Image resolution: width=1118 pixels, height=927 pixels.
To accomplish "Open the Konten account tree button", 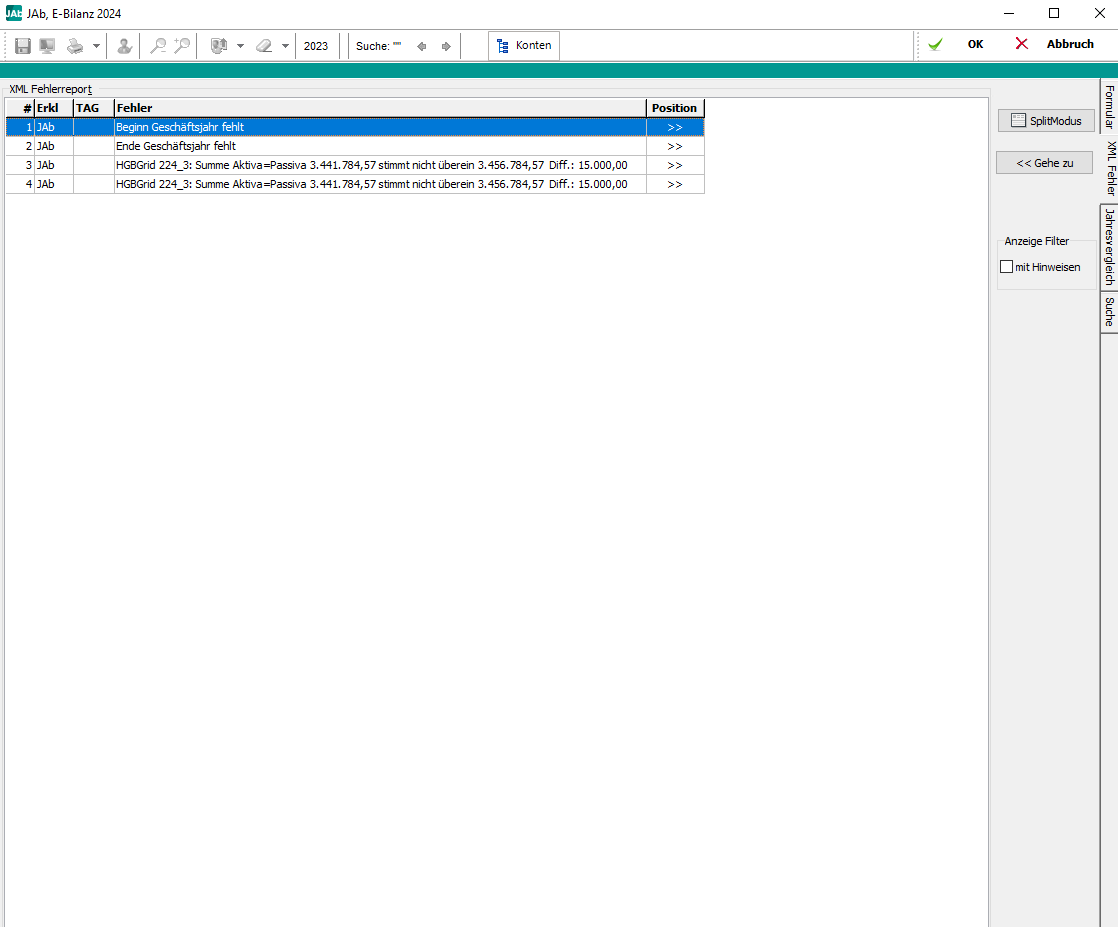I will 524,46.
